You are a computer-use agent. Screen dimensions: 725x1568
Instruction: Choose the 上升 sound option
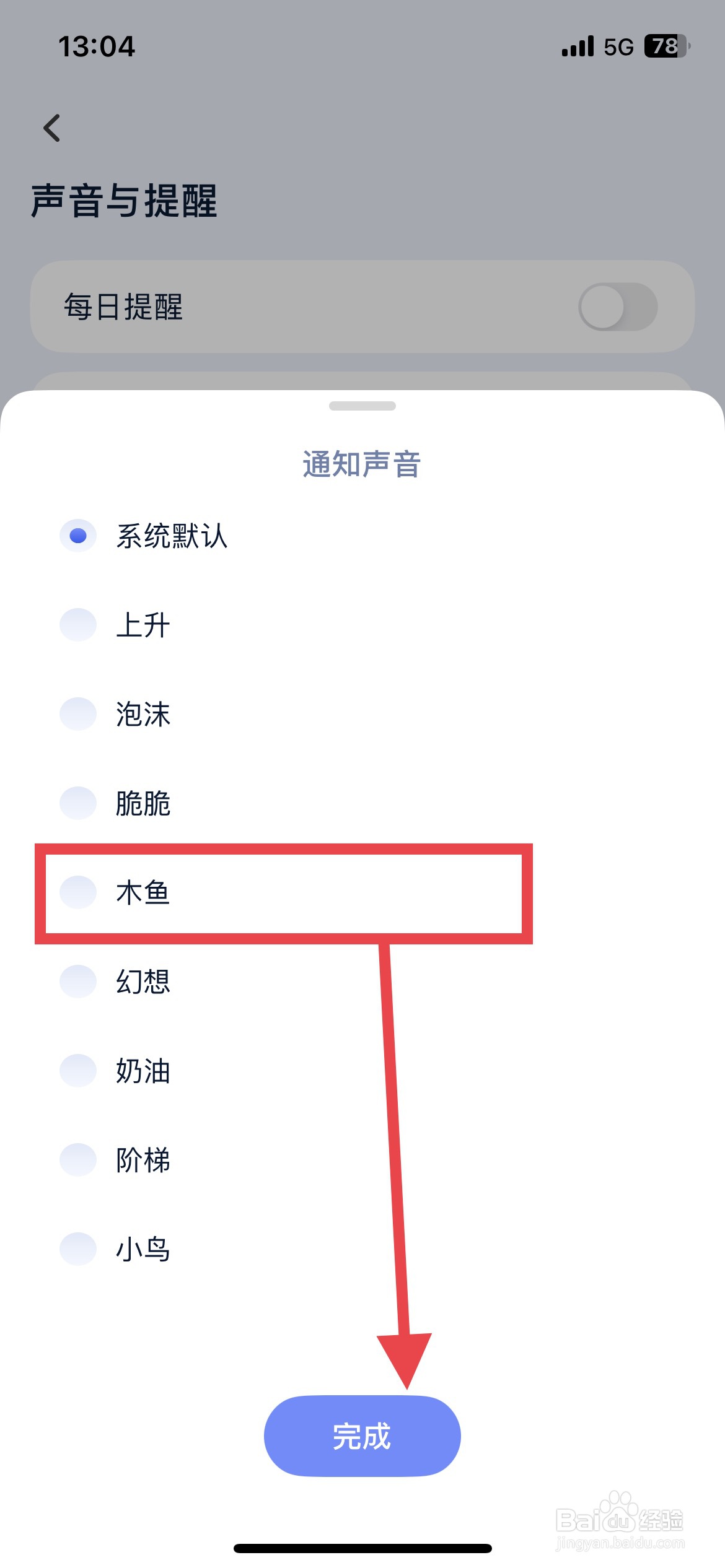(143, 625)
